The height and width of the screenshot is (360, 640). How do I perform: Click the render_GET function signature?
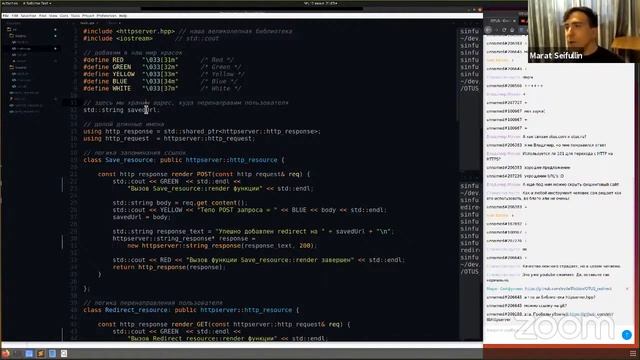[x=224, y=324]
